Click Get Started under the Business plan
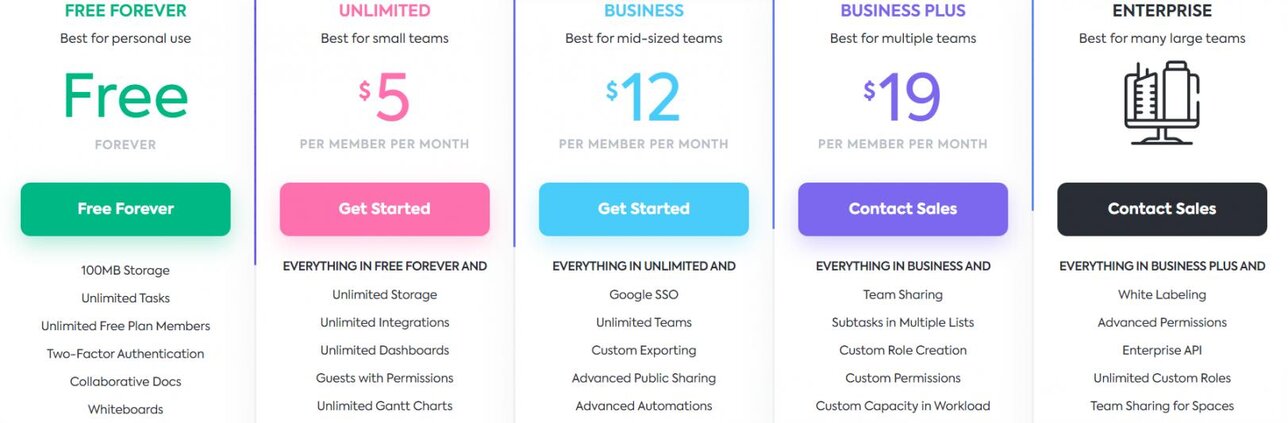The height and width of the screenshot is (423, 1288). coord(643,209)
